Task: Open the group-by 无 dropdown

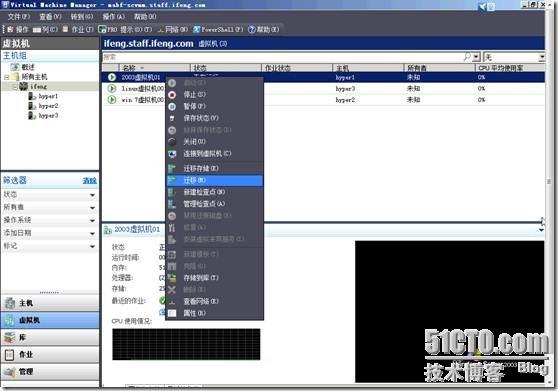Action: tap(541, 57)
